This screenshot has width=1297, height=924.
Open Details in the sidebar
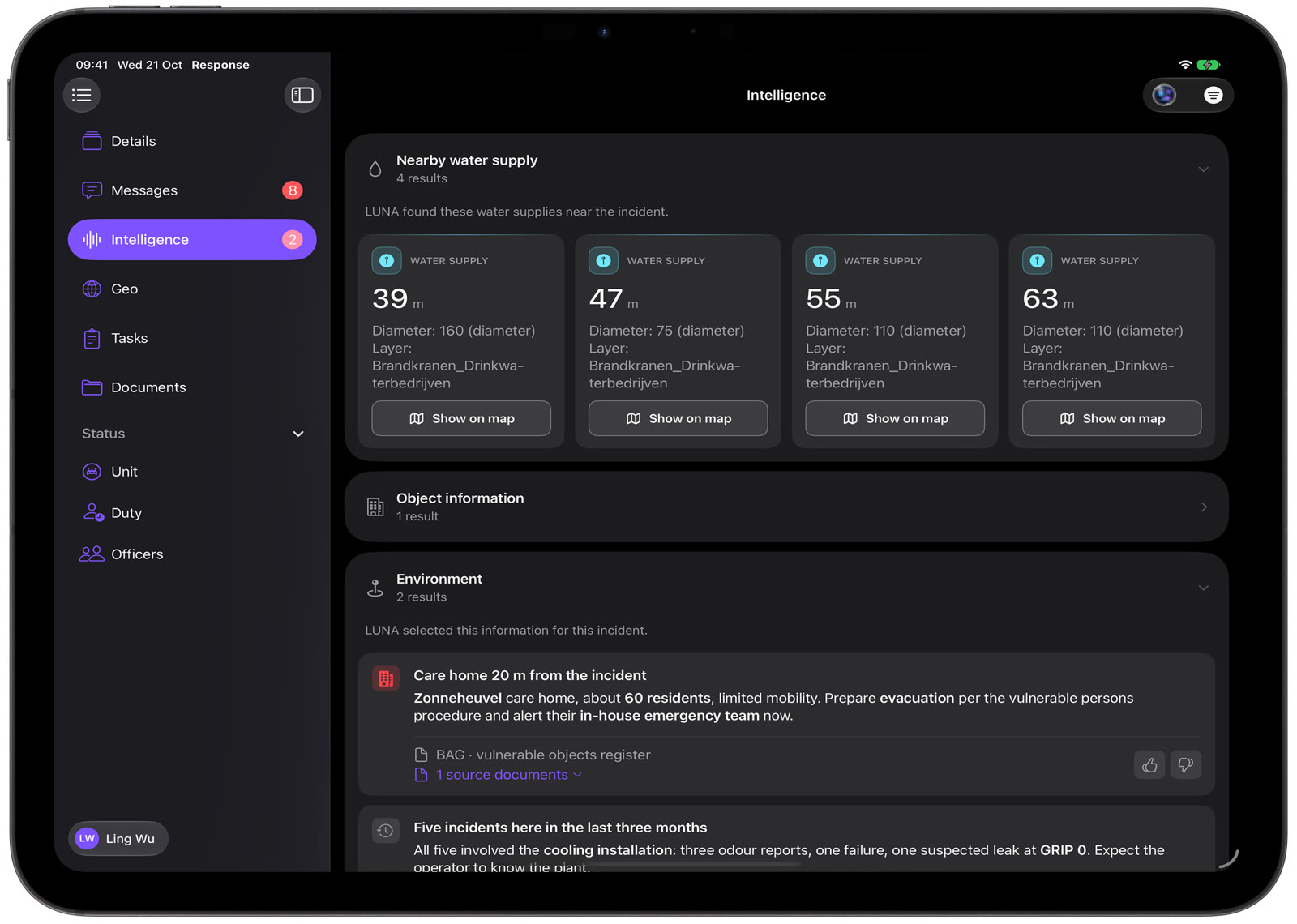pyautogui.click(x=192, y=141)
